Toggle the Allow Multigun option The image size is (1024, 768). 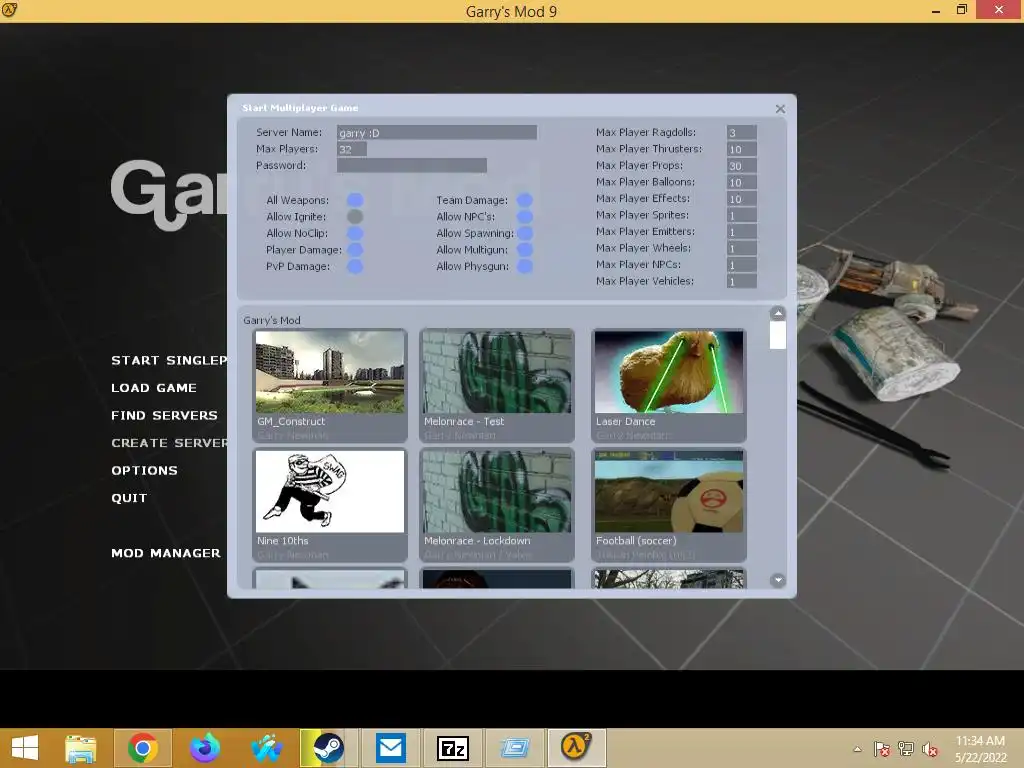(x=525, y=249)
